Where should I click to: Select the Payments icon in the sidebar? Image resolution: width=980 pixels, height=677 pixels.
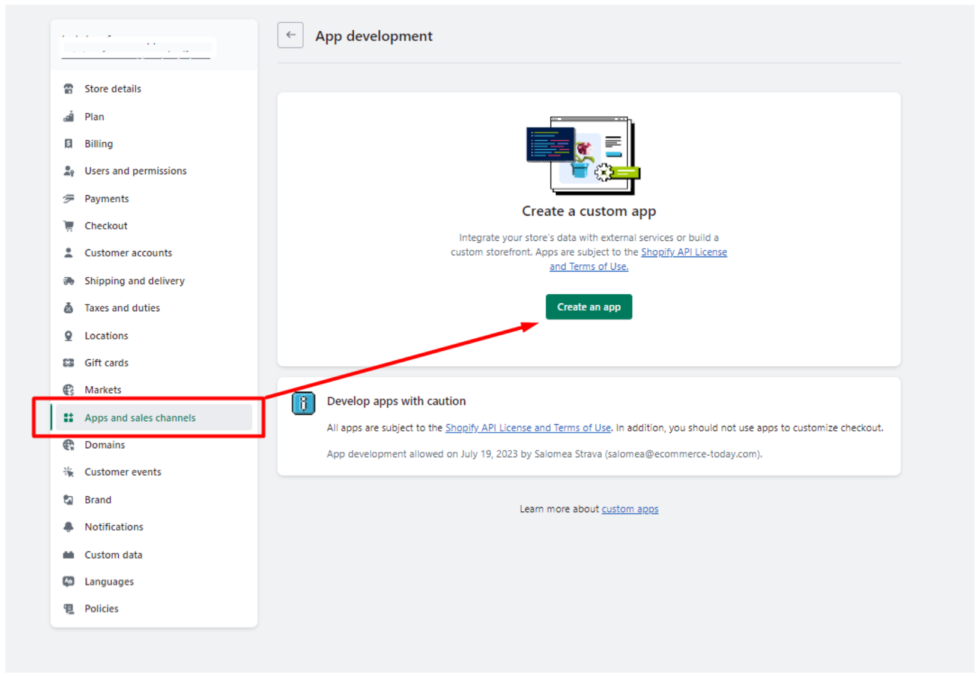coord(66,198)
